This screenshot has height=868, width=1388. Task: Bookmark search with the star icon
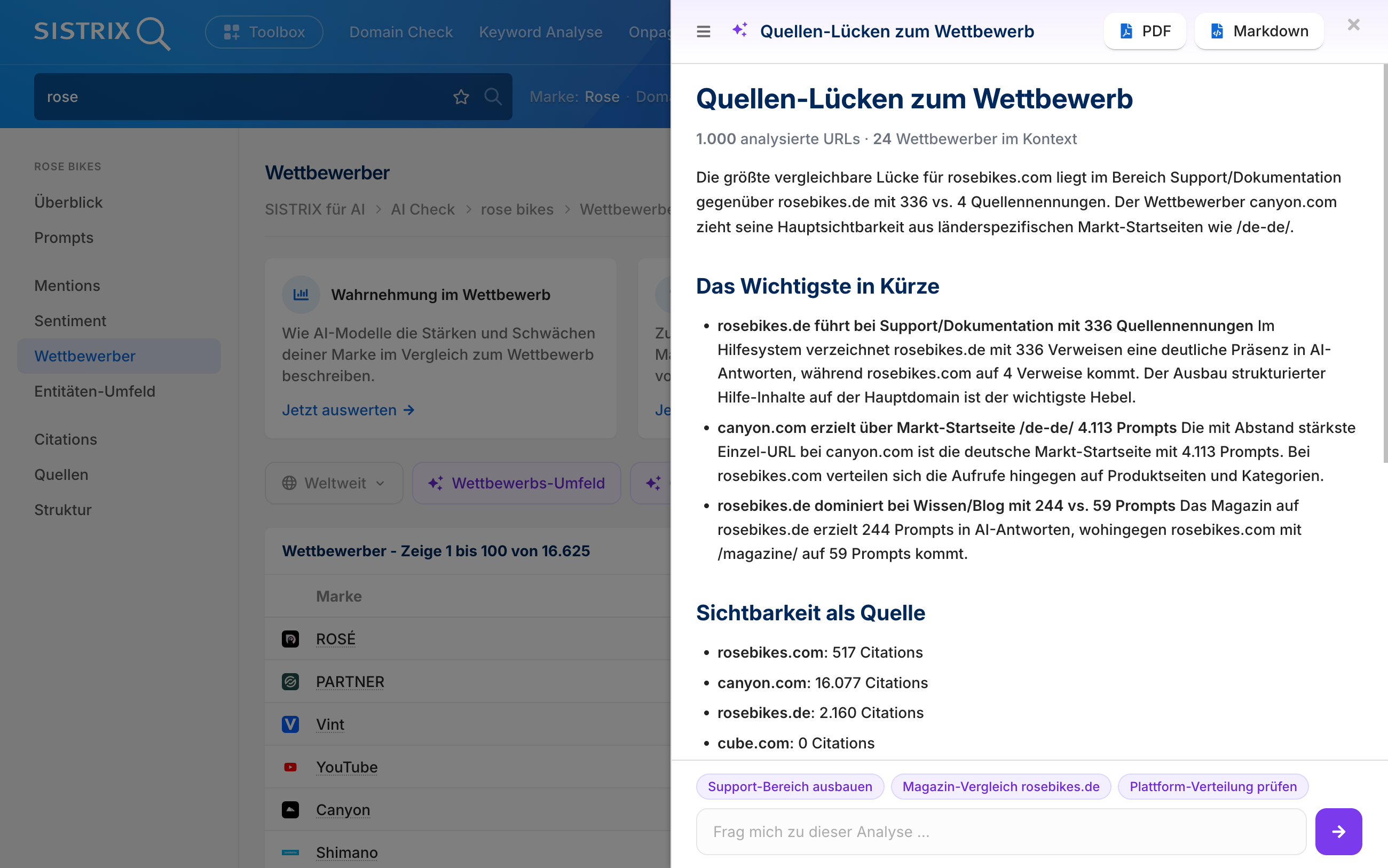(461, 97)
